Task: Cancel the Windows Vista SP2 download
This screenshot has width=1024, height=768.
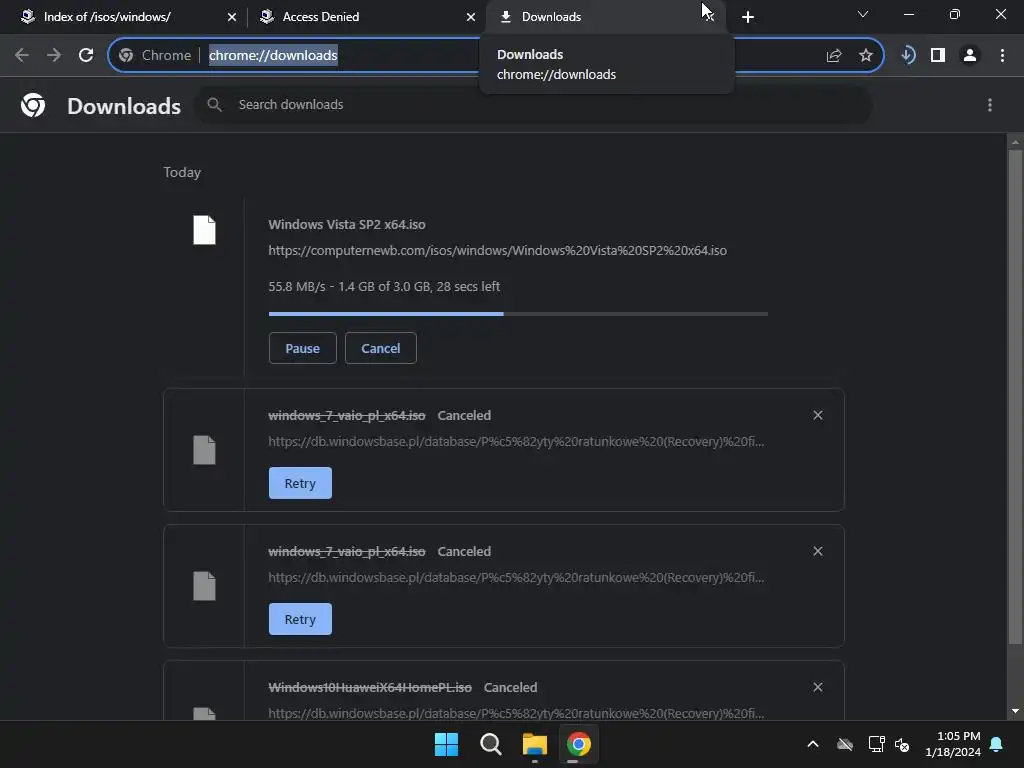Action: [381, 348]
